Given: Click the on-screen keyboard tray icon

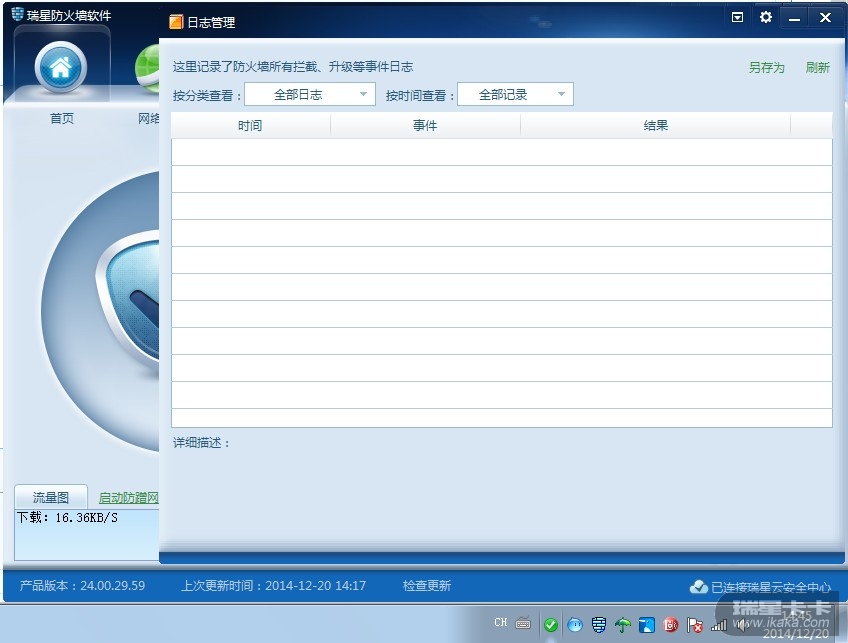Looking at the screenshot, I should click(523, 623).
